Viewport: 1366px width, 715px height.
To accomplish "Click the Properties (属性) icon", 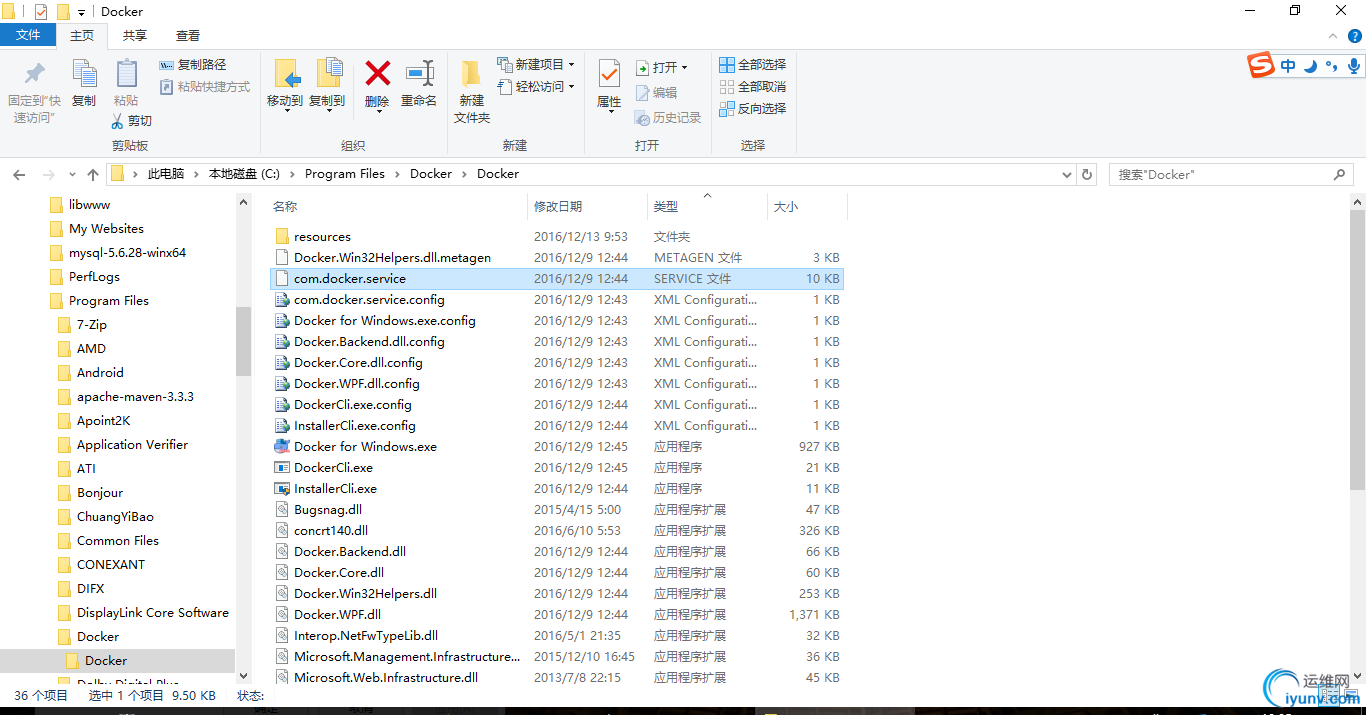I will tap(609, 74).
